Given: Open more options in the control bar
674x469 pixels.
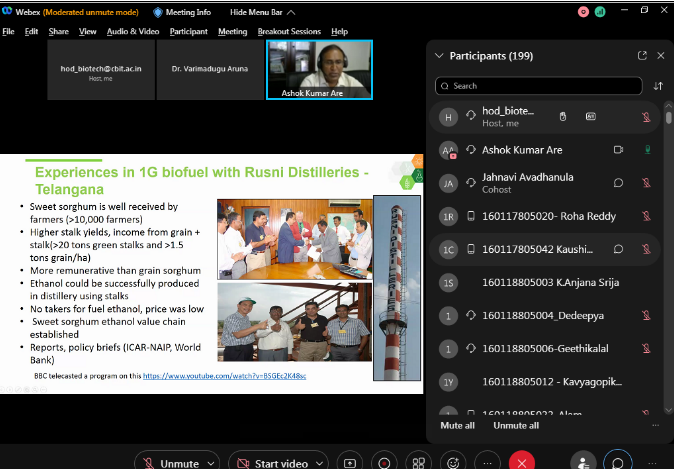Looking at the screenshot, I should tap(487, 463).
